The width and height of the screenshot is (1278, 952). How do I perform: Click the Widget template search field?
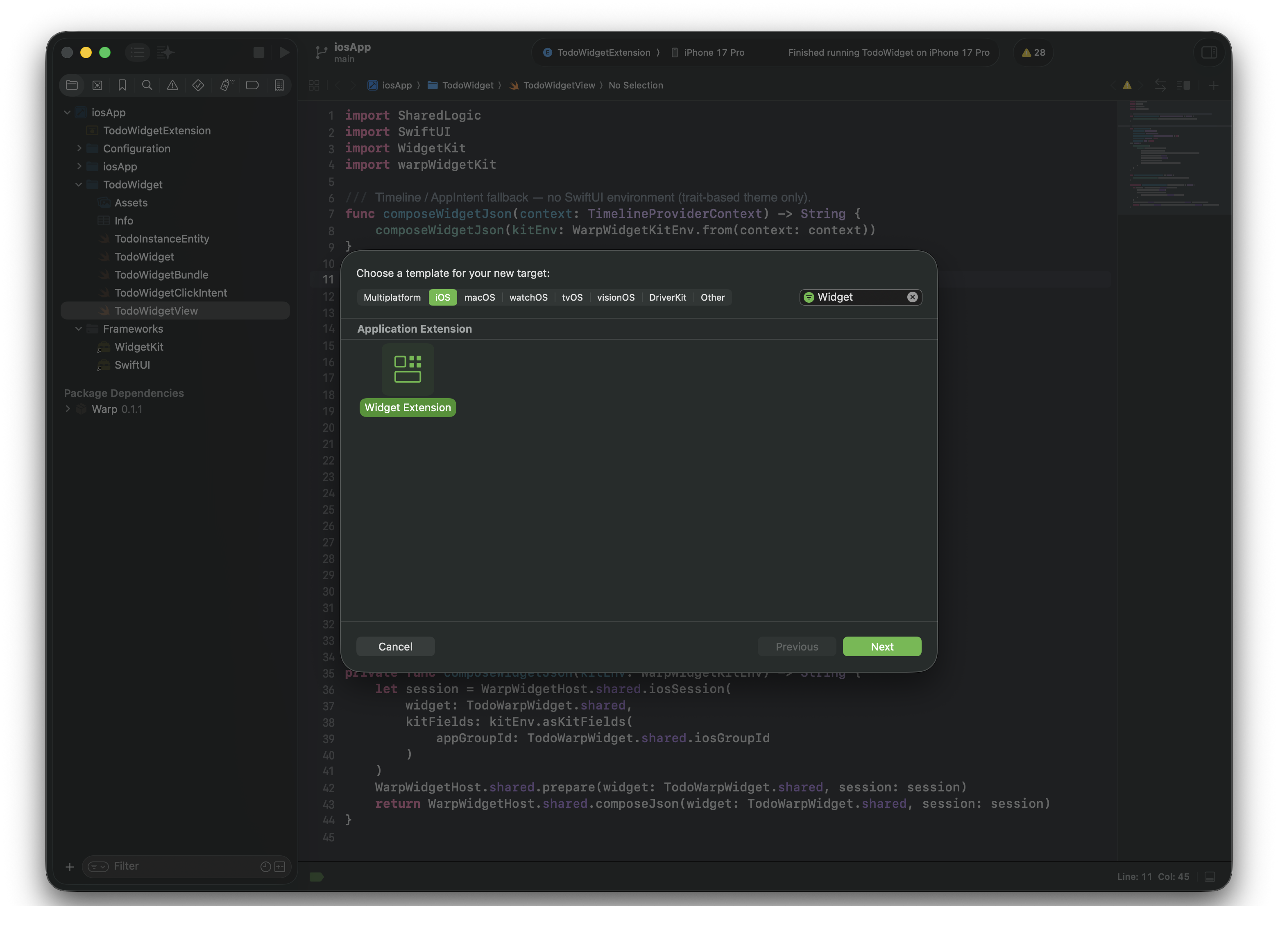click(860, 297)
